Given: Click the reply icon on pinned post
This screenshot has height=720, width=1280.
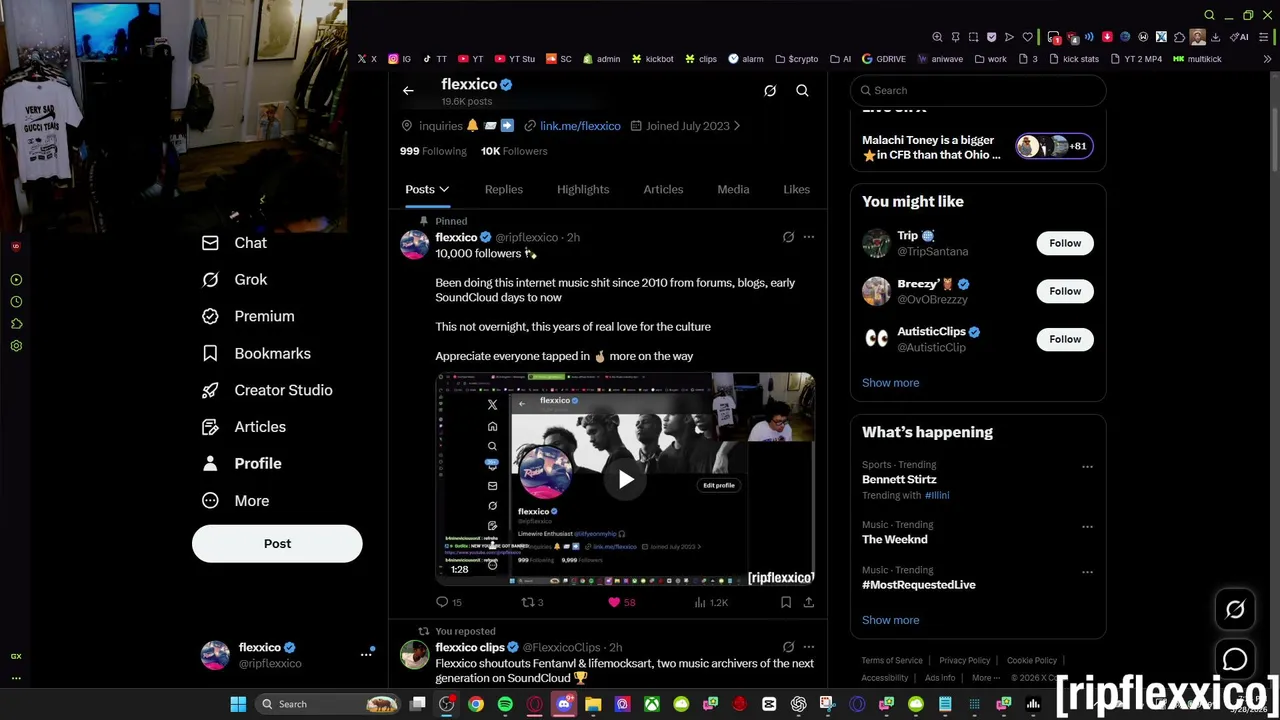Looking at the screenshot, I should 442,602.
